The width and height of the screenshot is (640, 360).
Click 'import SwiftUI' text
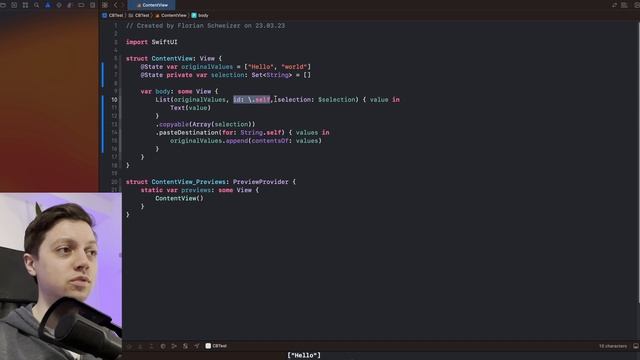point(151,42)
